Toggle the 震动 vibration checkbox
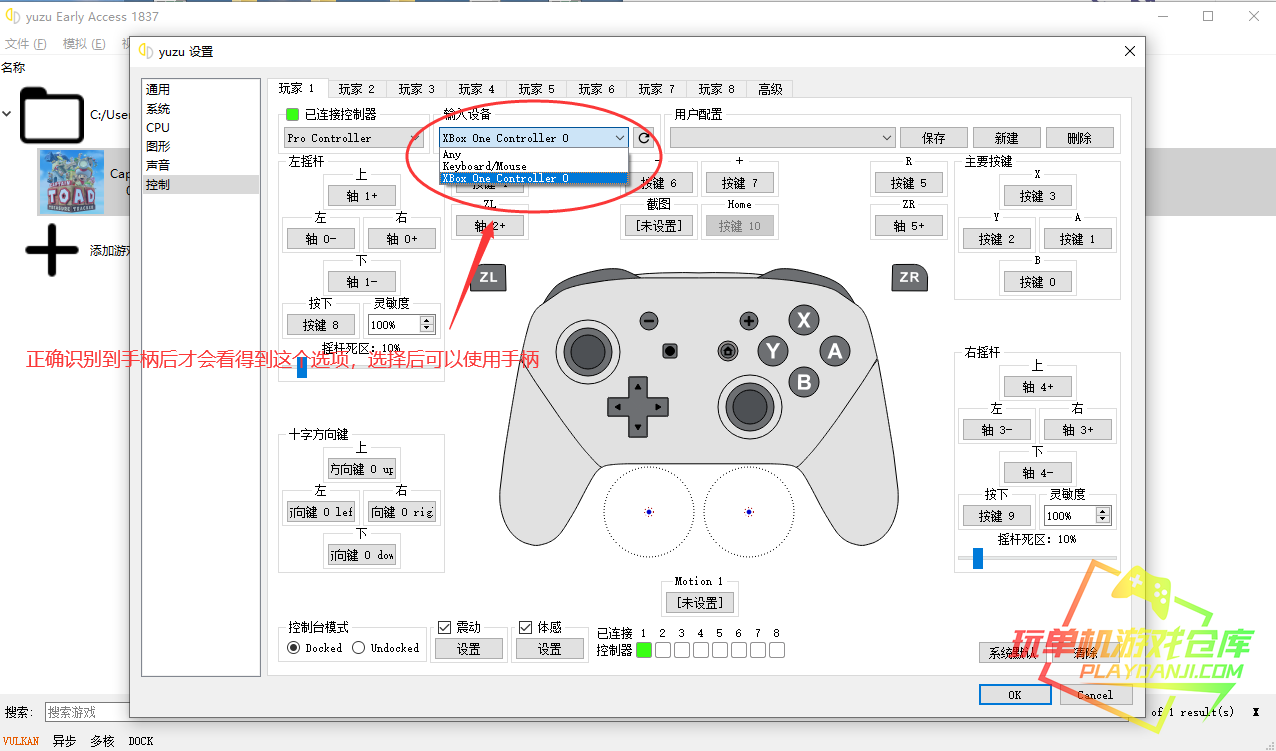This screenshot has height=751, width=1276. click(x=445, y=628)
